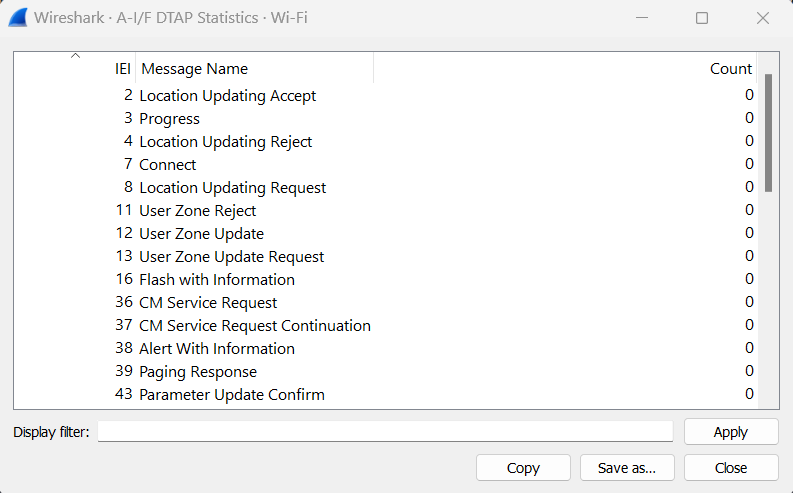Select the Parameter Update Confirm row

232,395
